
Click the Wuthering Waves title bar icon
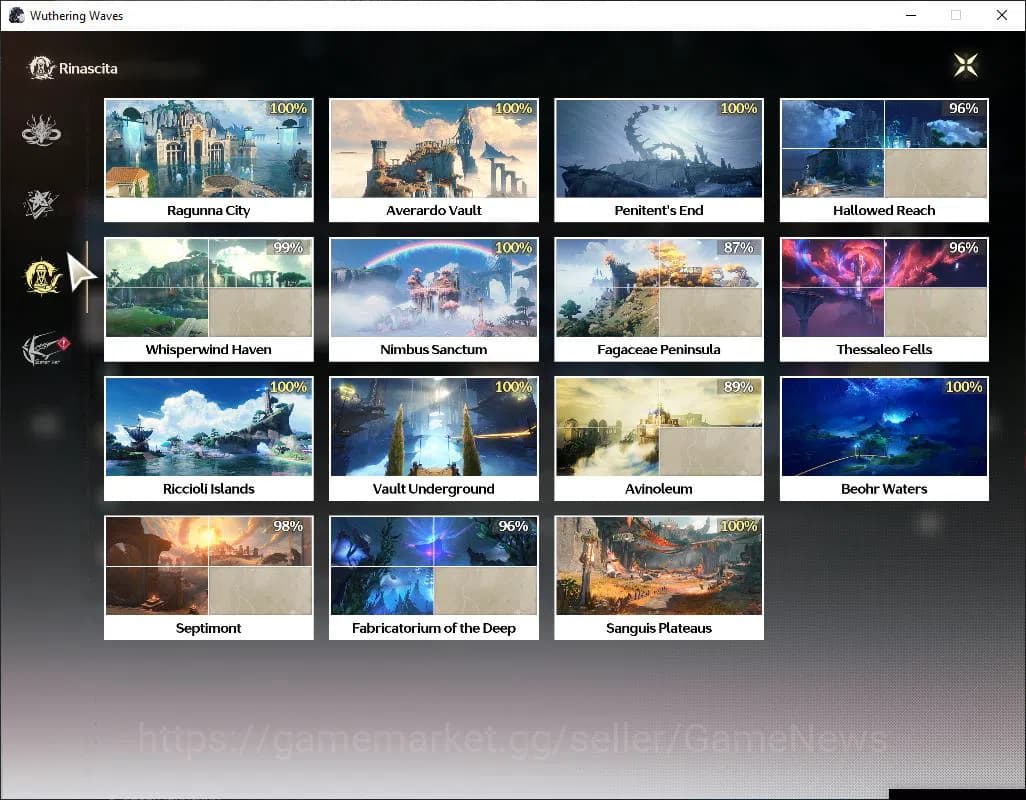point(16,16)
